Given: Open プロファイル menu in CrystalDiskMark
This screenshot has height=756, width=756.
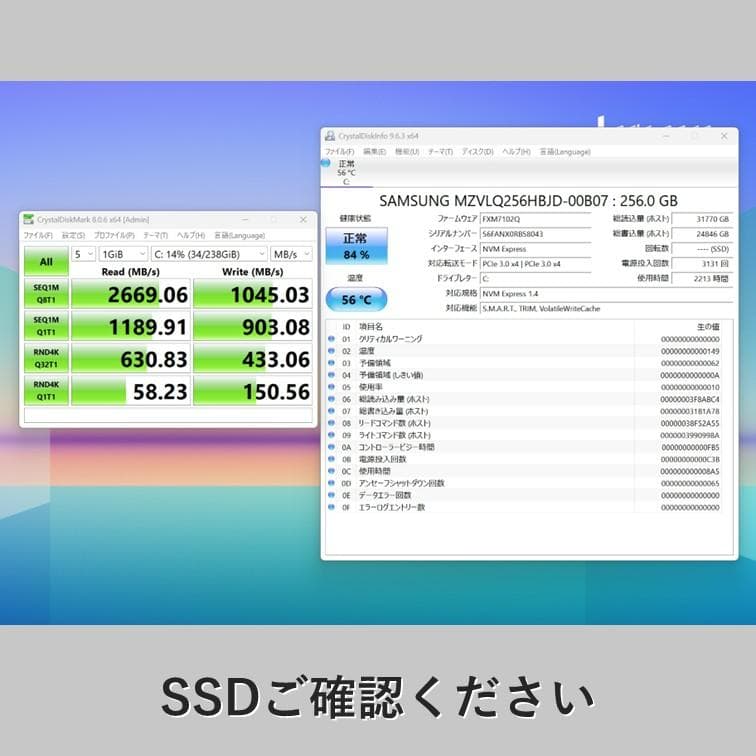Looking at the screenshot, I should tap(114, 235).
